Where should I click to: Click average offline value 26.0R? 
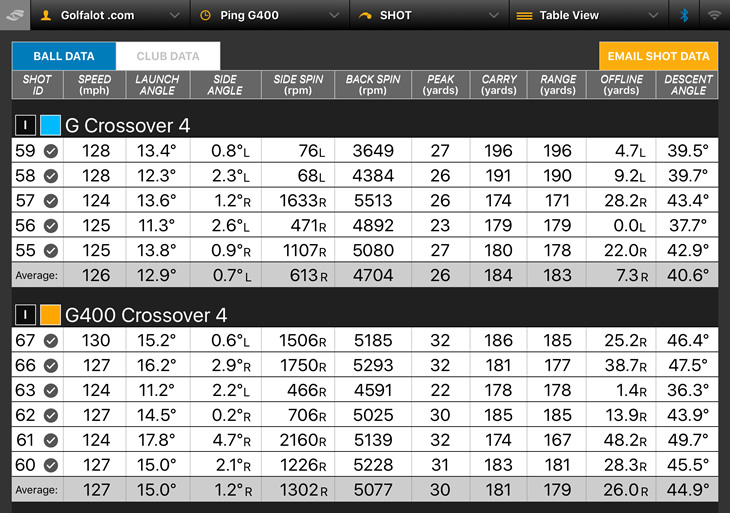[x=626, y=490]
